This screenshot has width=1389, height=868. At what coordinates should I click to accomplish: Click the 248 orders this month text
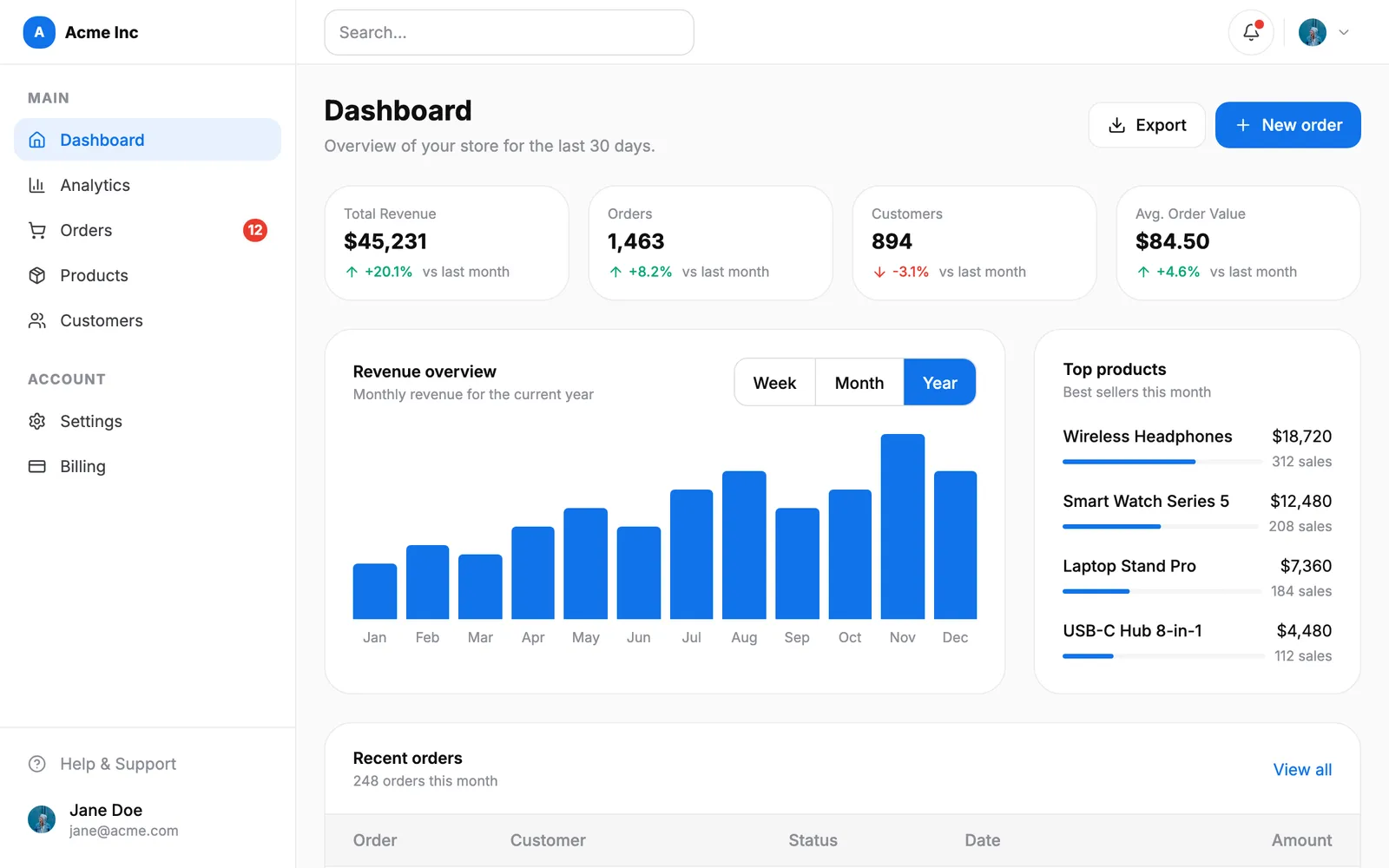(425, 781)
